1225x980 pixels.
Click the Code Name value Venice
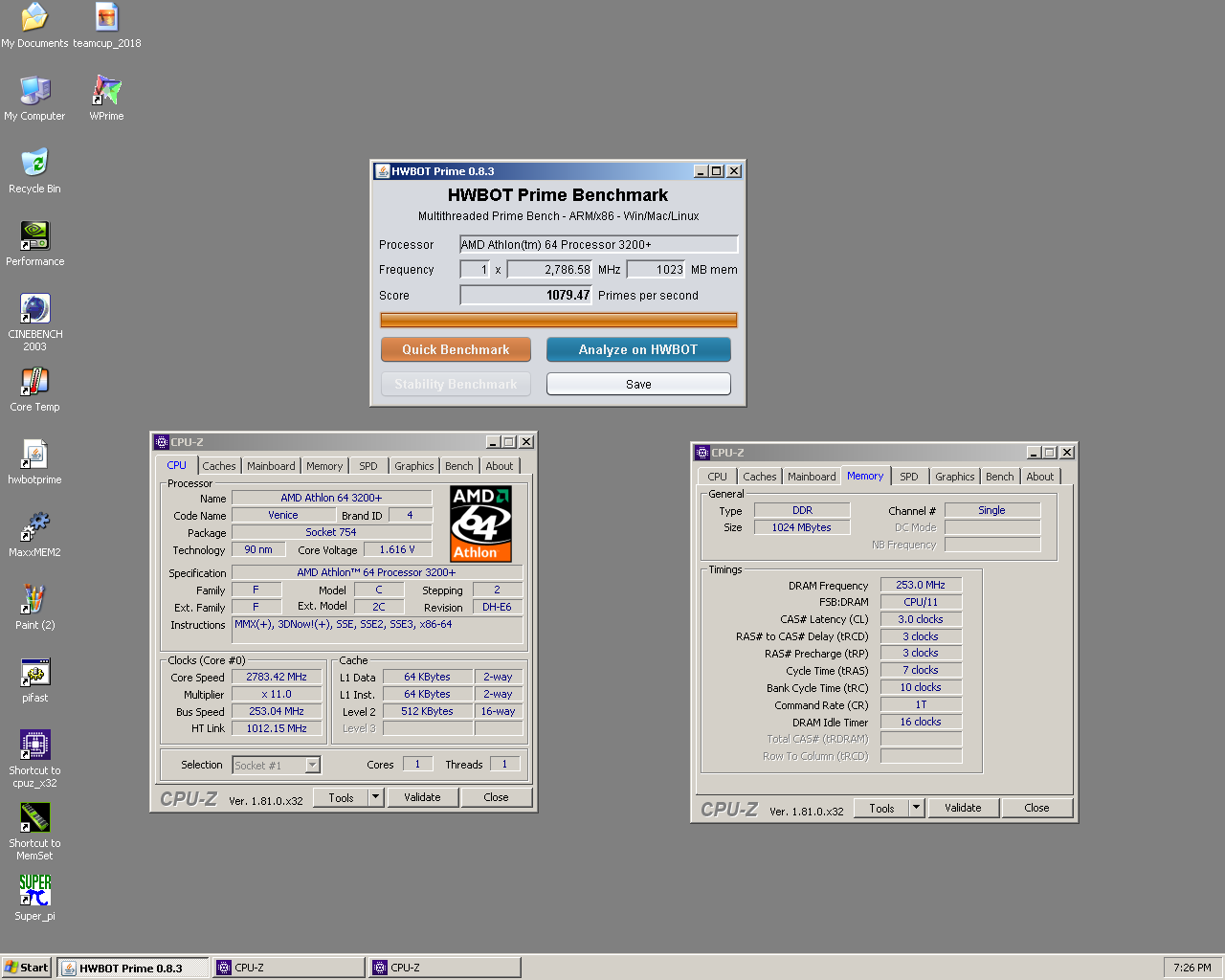[283, 515]
